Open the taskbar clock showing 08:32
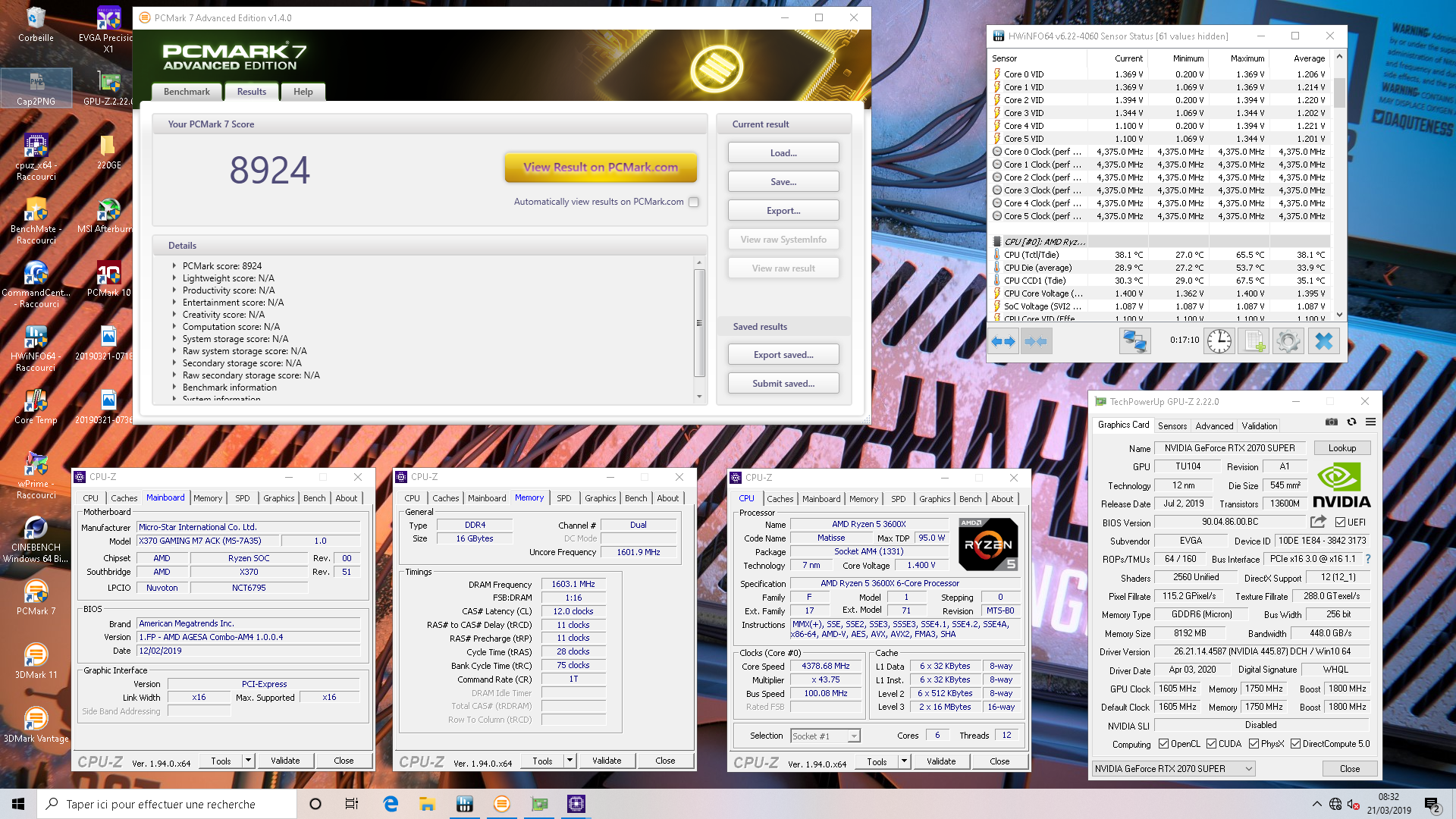This screenshot has width=1456, height=819. (x=1389, y=804)
